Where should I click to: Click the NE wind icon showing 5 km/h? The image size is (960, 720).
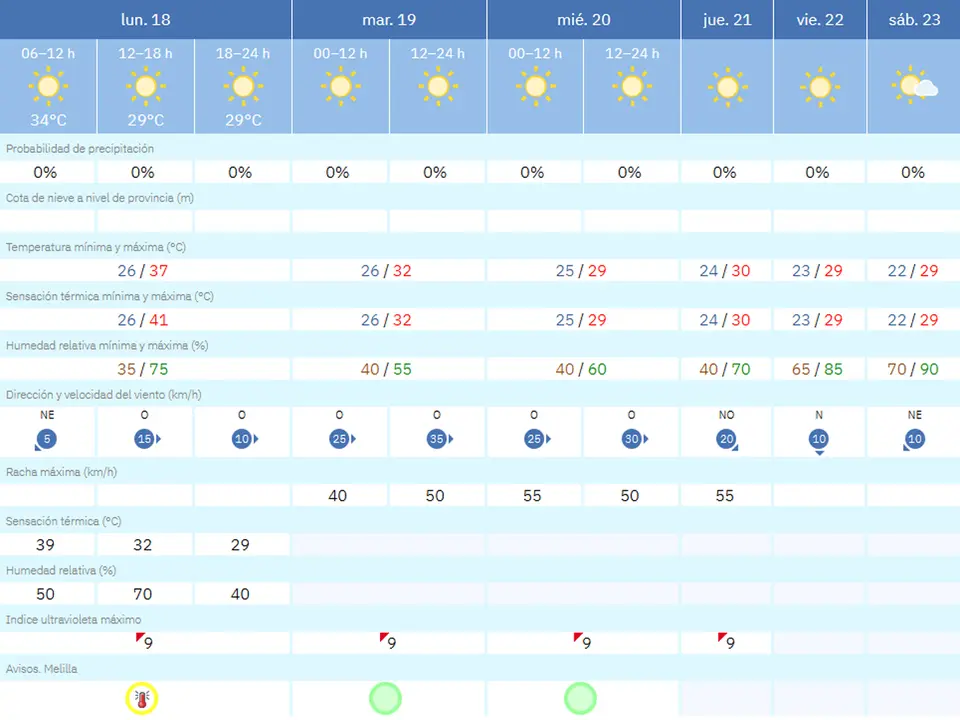coord(46,440)
